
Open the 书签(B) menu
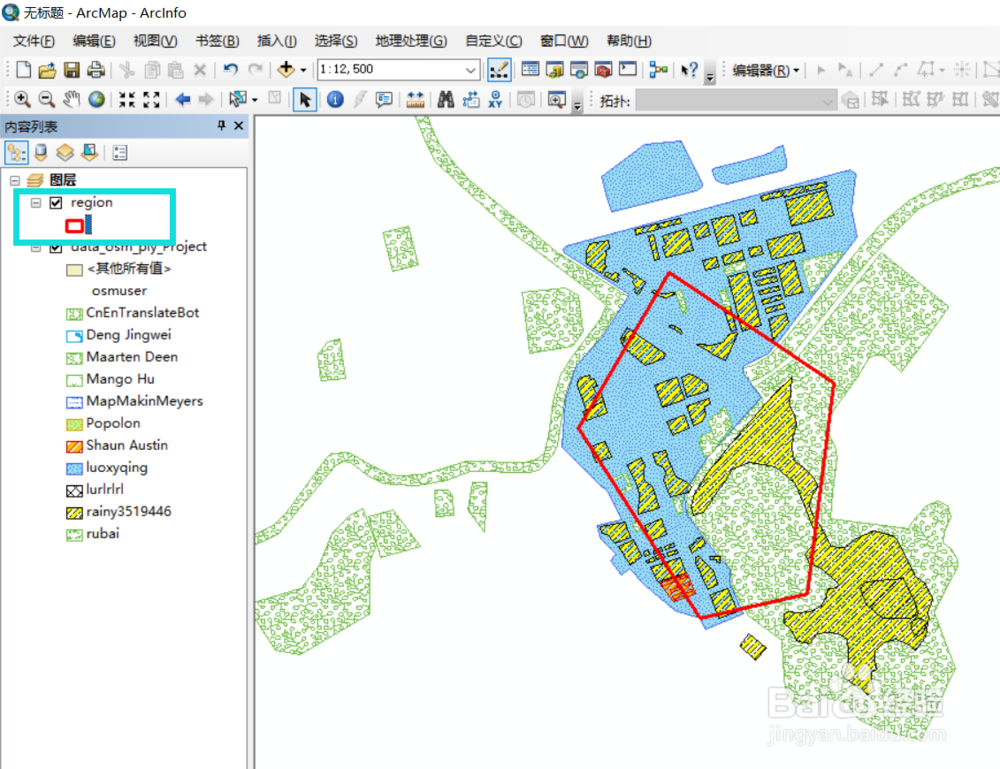(217, 41)
